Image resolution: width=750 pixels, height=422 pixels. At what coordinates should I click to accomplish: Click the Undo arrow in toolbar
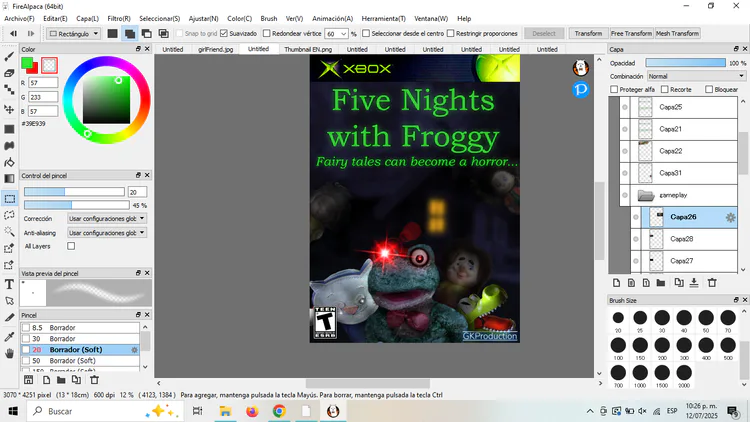tap(13, 33)
